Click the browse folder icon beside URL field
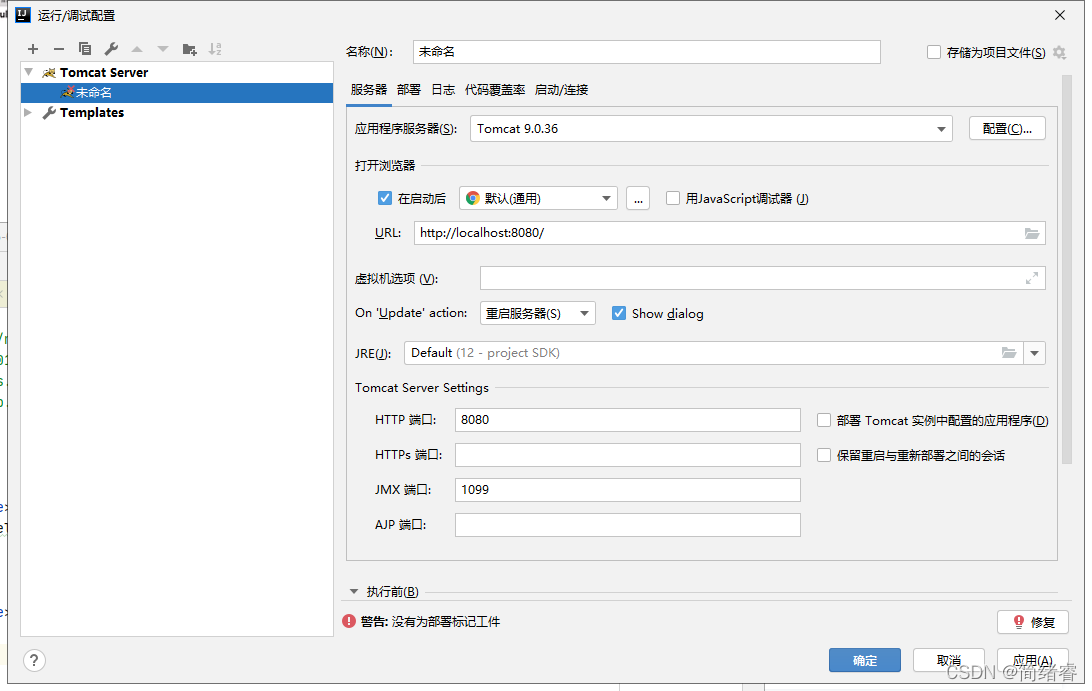Screen dimensions: 1092x691 click(x=1032, y=233)
